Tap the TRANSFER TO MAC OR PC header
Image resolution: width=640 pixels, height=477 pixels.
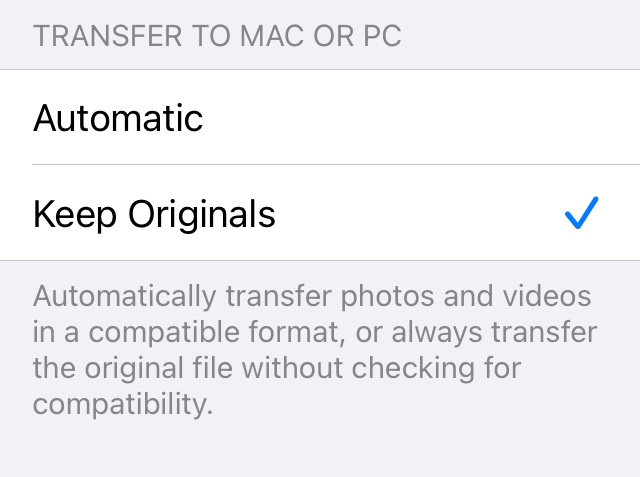[217, 36]
